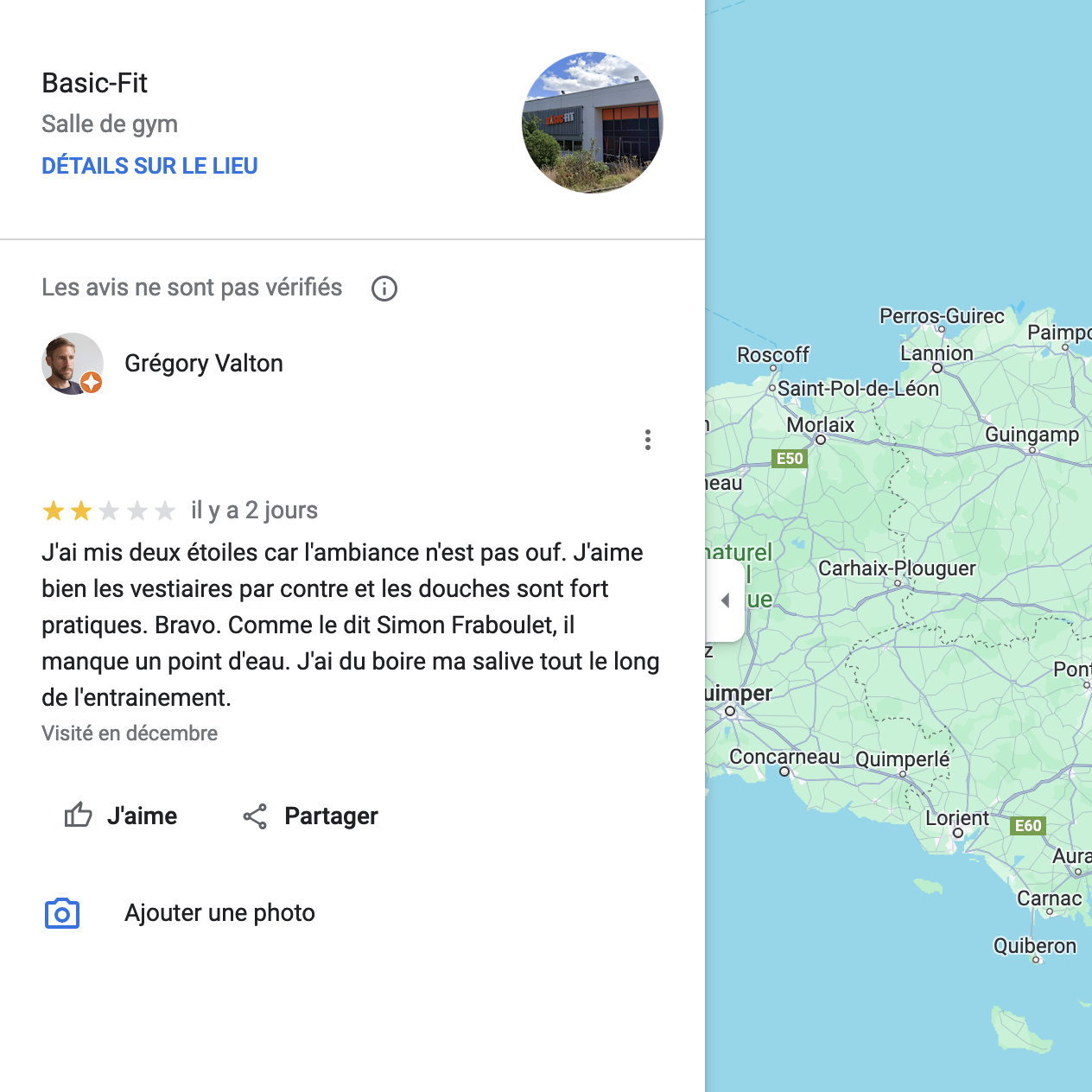Click the Partager button label
The image size is (1092, 1092).
point(331,816)
